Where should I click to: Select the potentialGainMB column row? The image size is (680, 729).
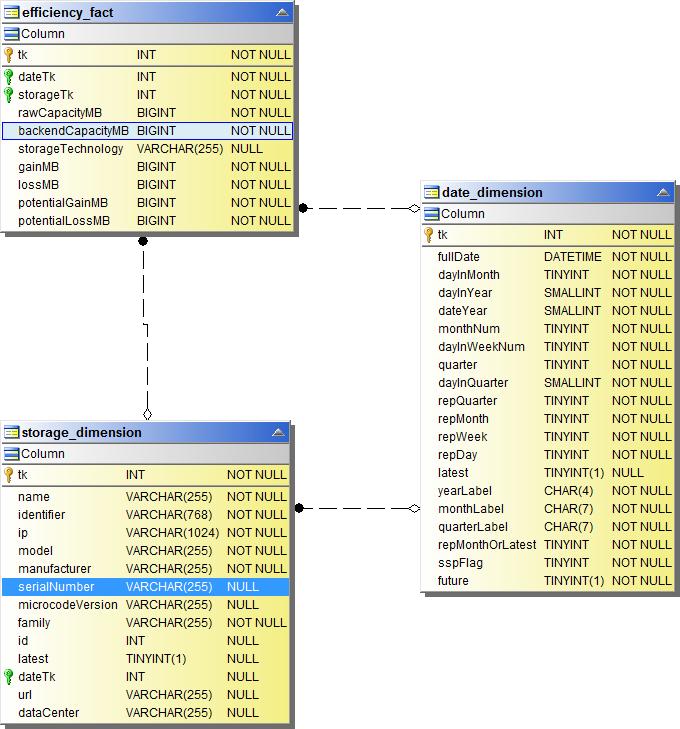(x=147, y=203)
